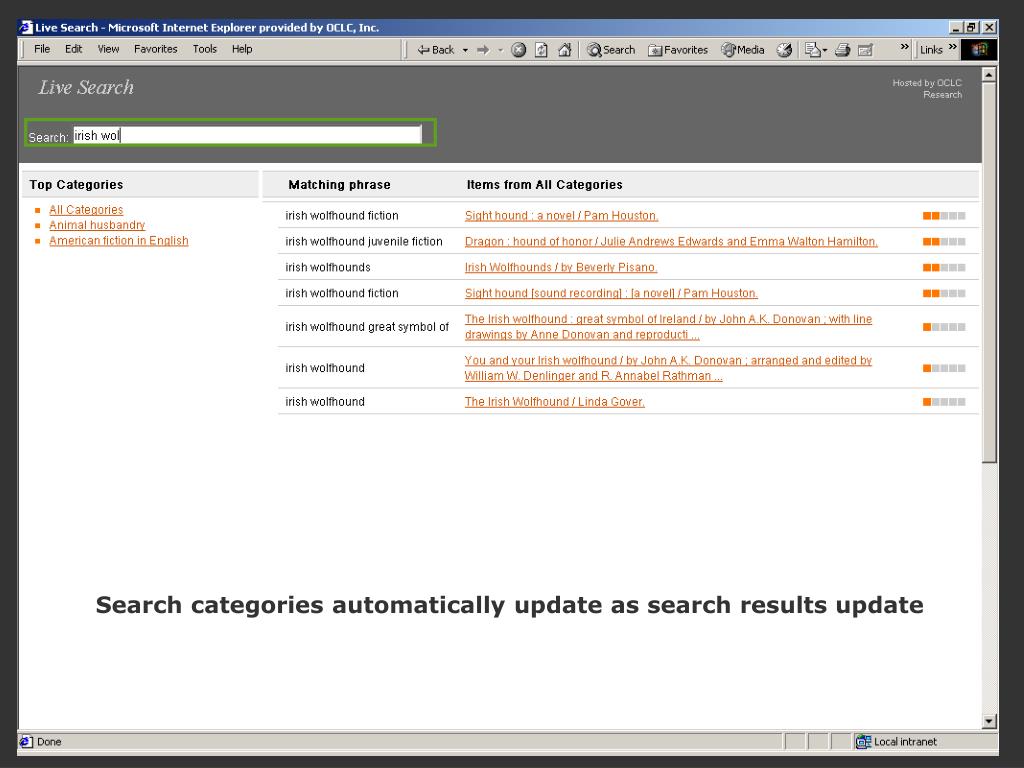Open Sight hound : a novel link

[x=562, y=216]
